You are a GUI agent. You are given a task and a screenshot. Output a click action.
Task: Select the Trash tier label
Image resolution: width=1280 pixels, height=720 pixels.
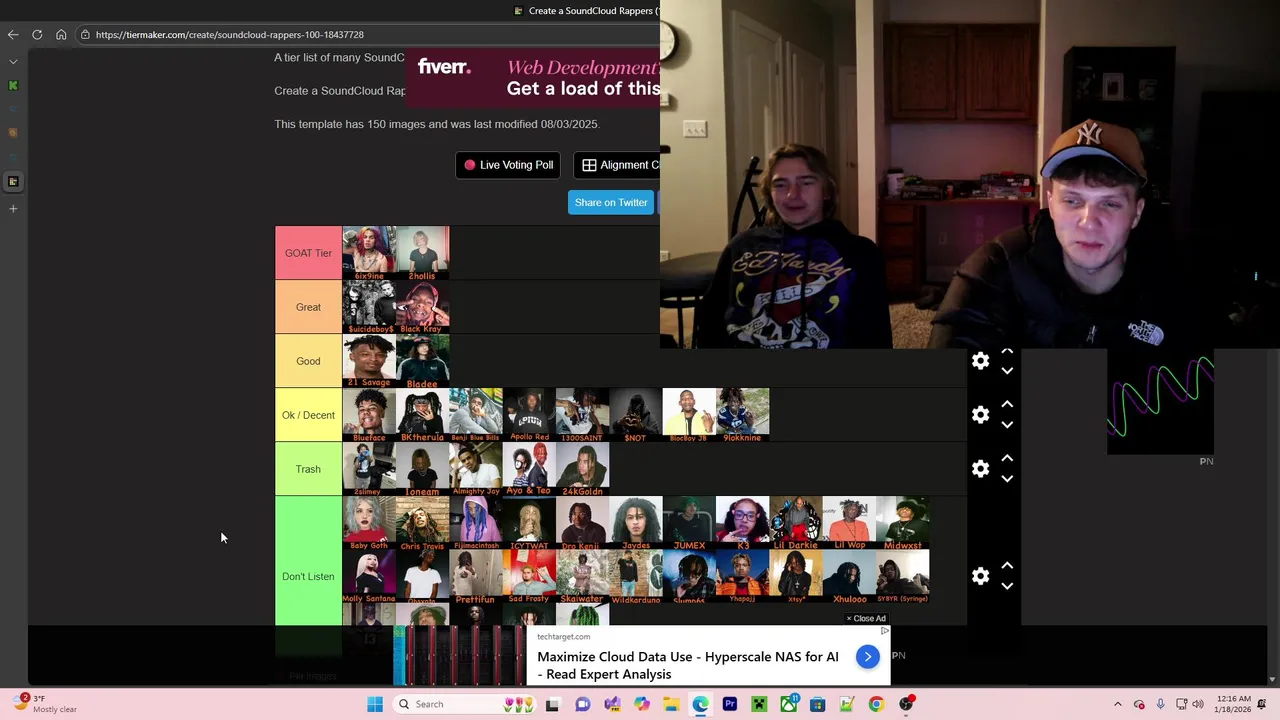[x=308, y=469]
